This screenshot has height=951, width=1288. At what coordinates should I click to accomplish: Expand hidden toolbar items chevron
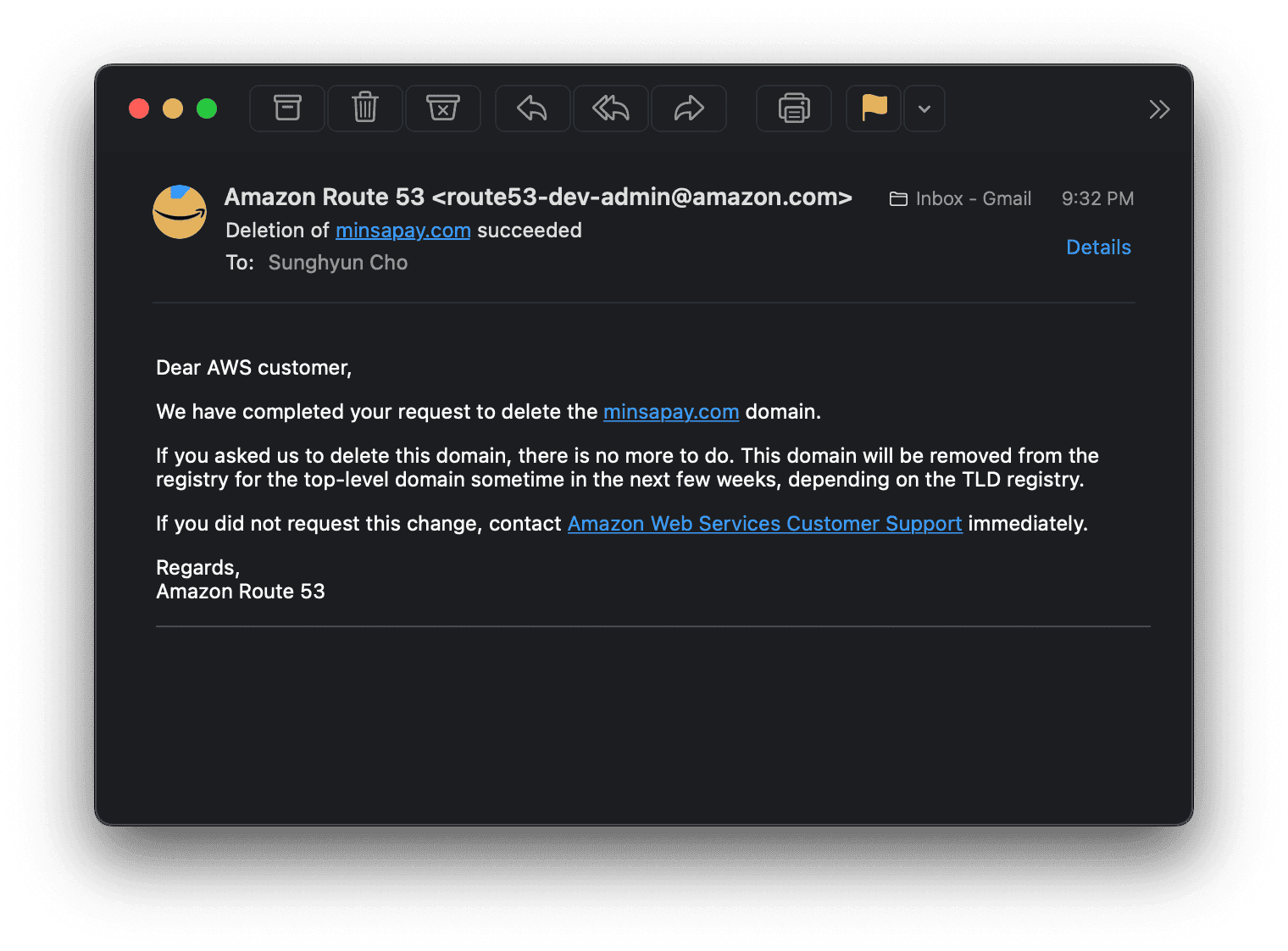[x=1159, y=109]
